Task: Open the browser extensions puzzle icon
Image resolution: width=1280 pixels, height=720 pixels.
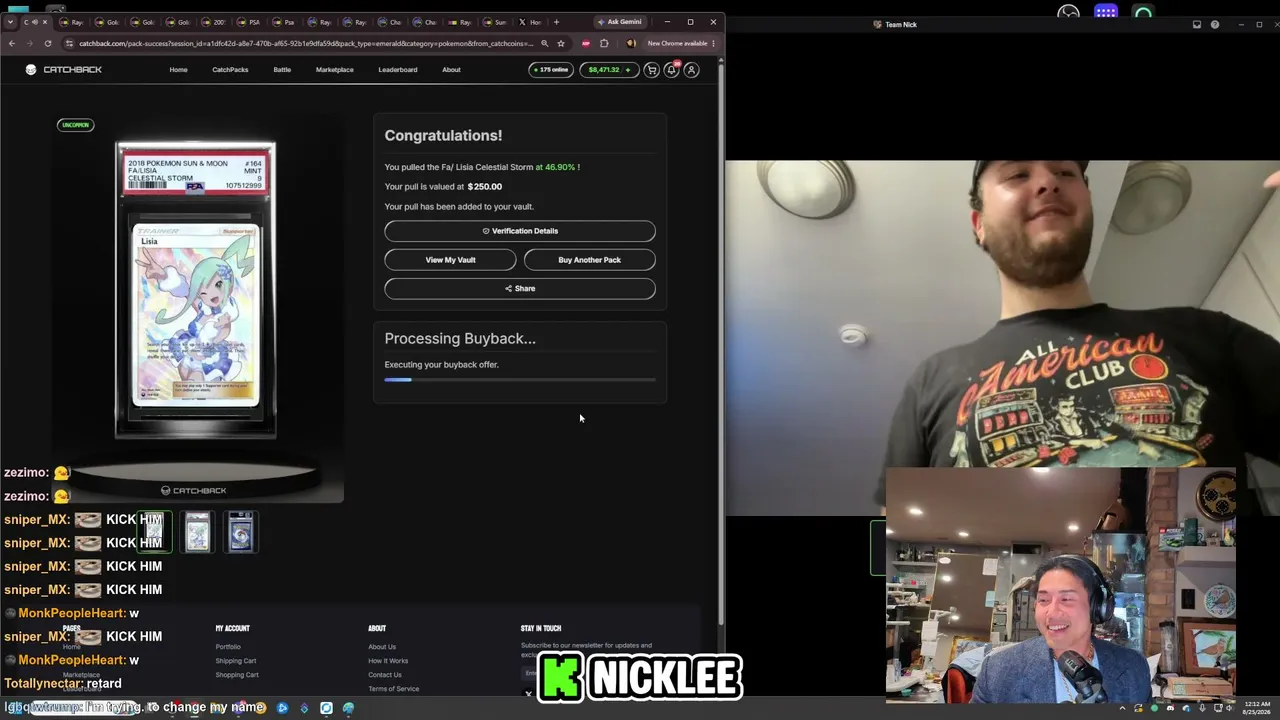Action: (604, 44)
